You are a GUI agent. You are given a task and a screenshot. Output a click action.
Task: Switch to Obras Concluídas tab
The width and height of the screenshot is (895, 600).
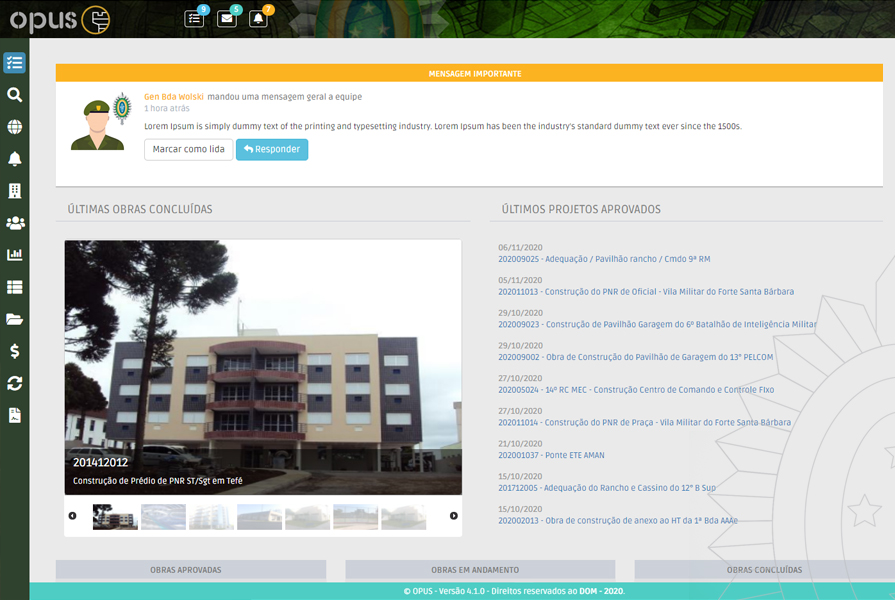(764, 570)
